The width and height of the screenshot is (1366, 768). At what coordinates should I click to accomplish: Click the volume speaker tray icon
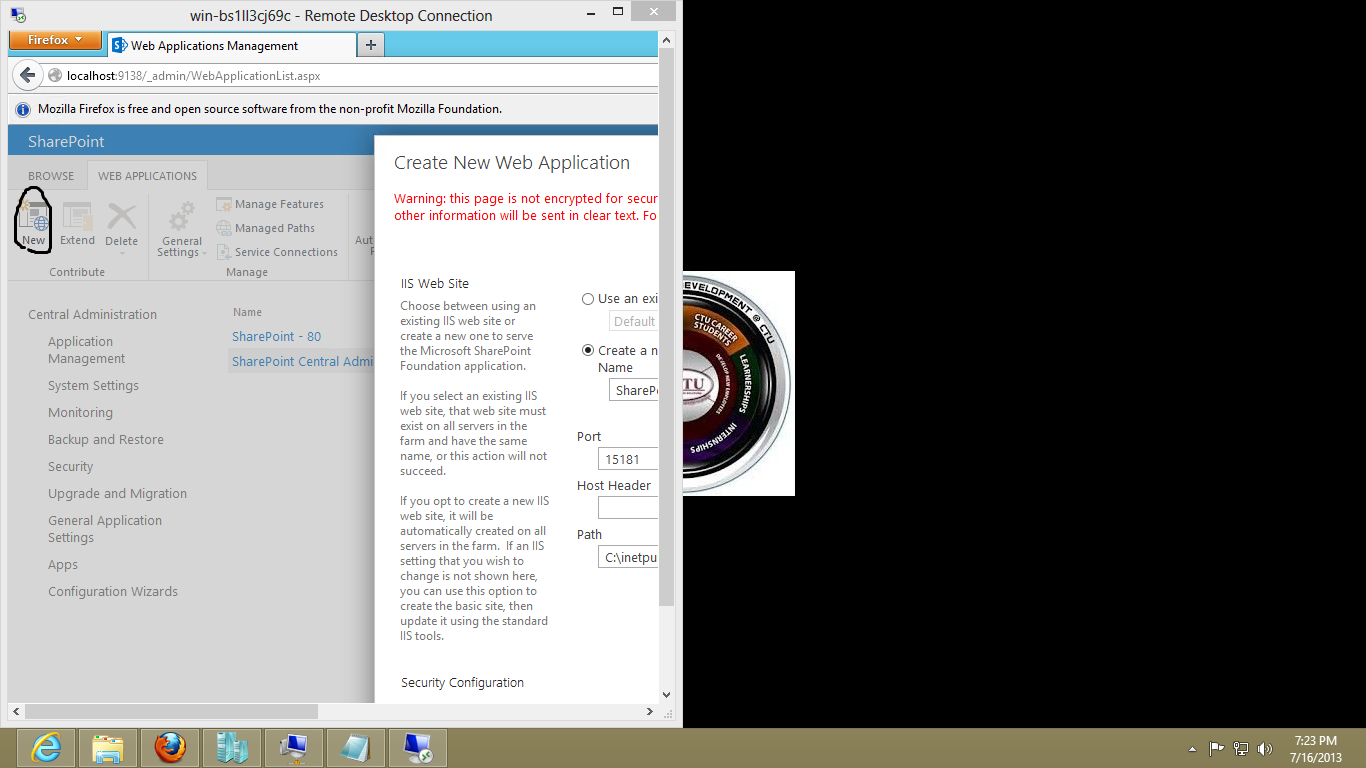pos(1265,748)
